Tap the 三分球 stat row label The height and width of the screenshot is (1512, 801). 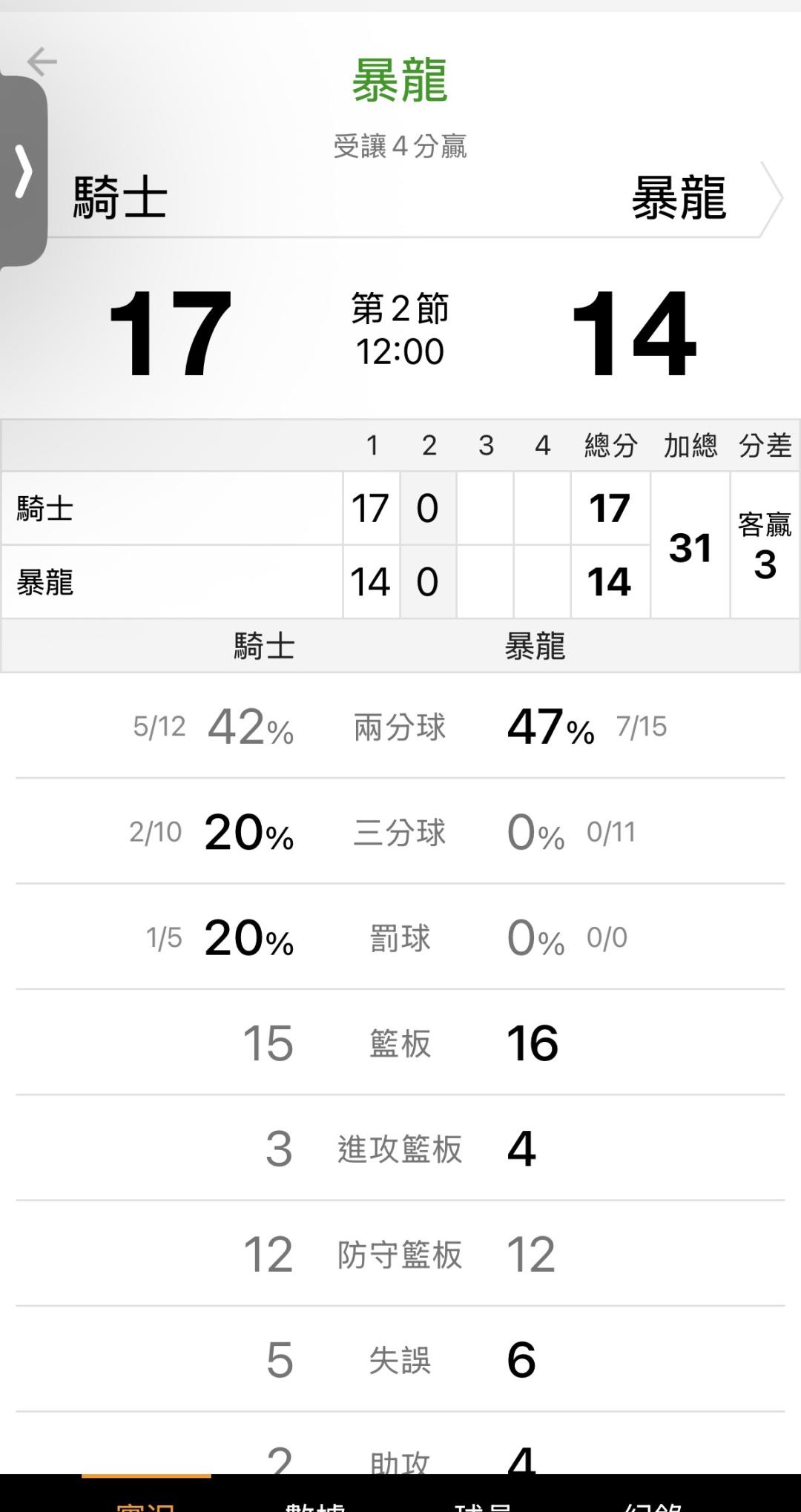400,833
